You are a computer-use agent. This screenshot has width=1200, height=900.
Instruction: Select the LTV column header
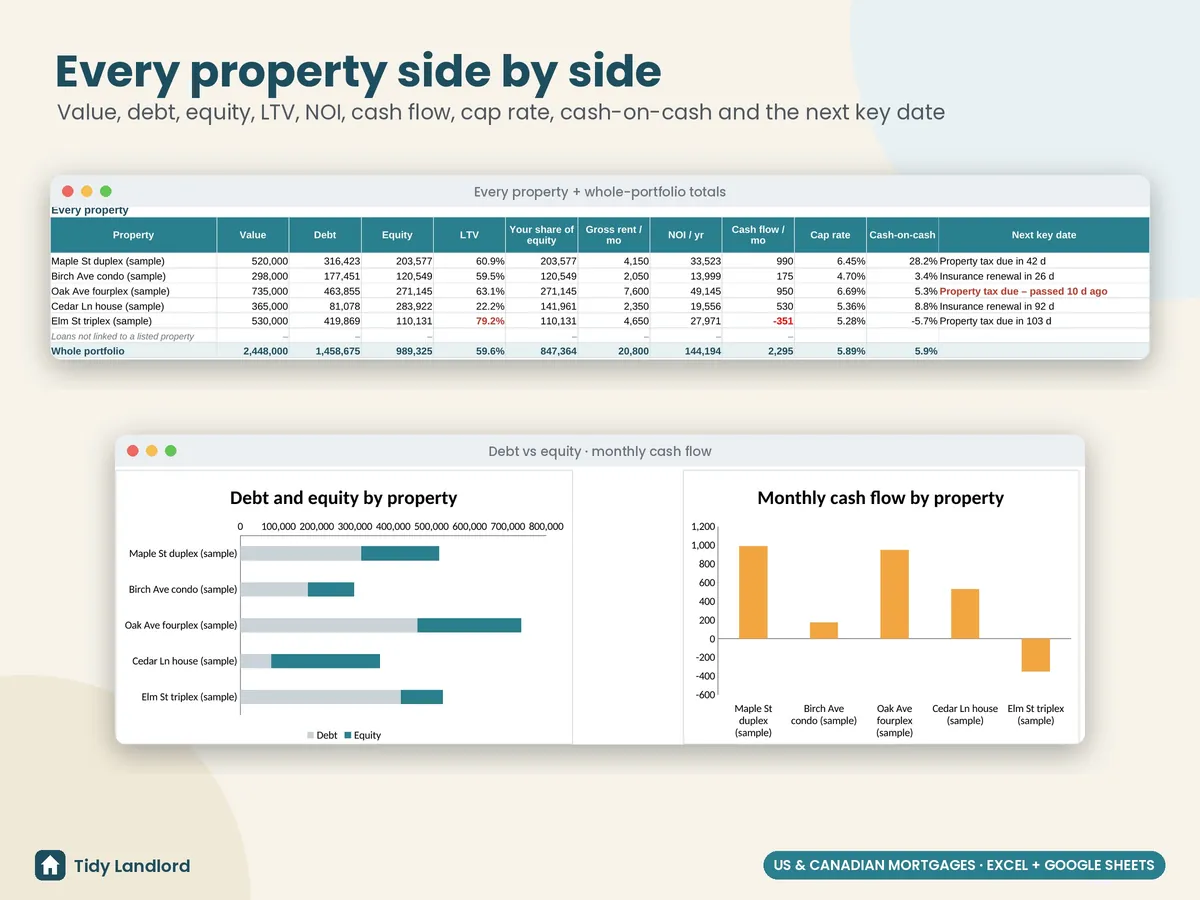(x=469, y=235)
